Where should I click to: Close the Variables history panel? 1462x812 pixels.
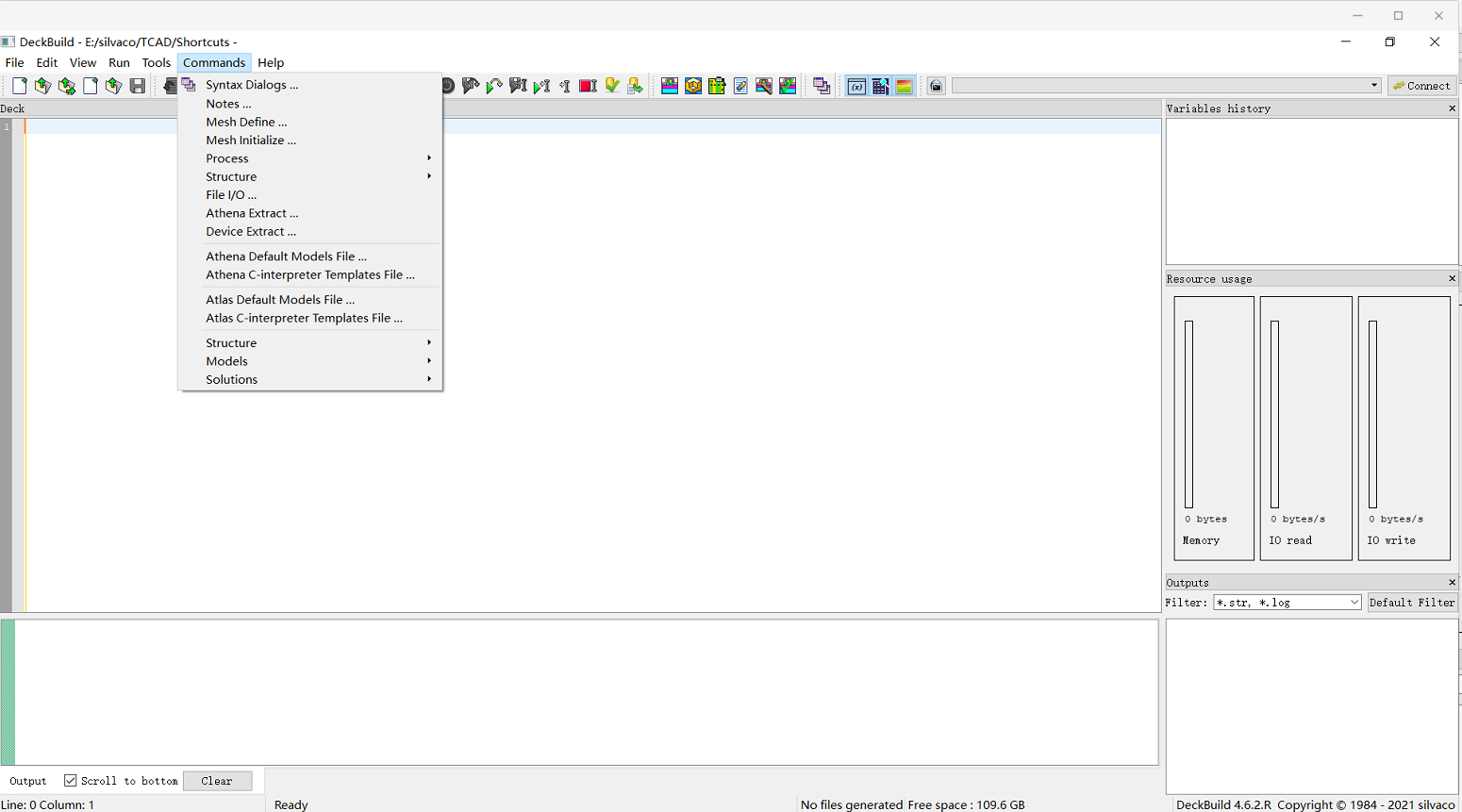1452,108
